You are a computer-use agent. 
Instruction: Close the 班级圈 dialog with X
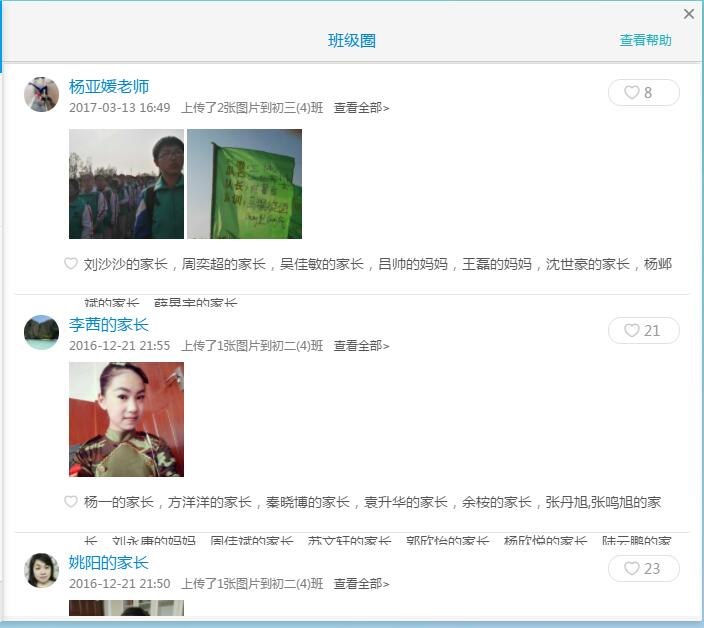click(689, 14)
